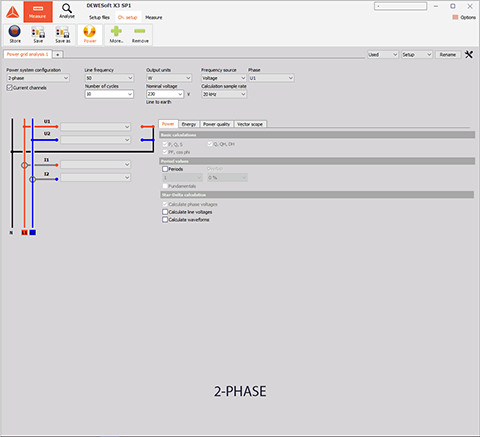
Task: Toggle the PF, cos phi checkbox
Action: (165, 152)
